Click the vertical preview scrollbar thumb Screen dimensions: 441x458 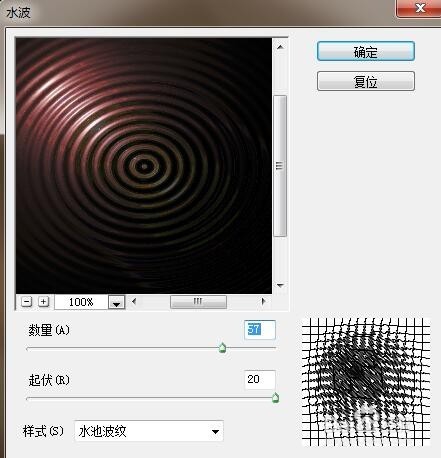click(280, 166)
